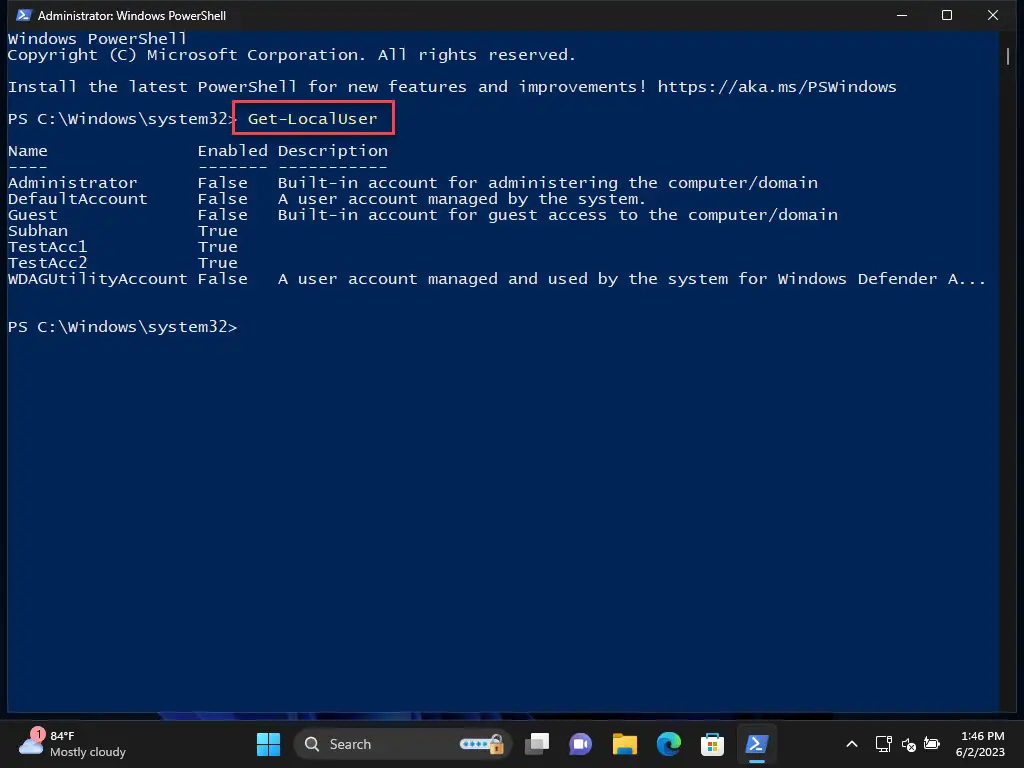
Task: Click the Description column header
Action: (332, 151)
